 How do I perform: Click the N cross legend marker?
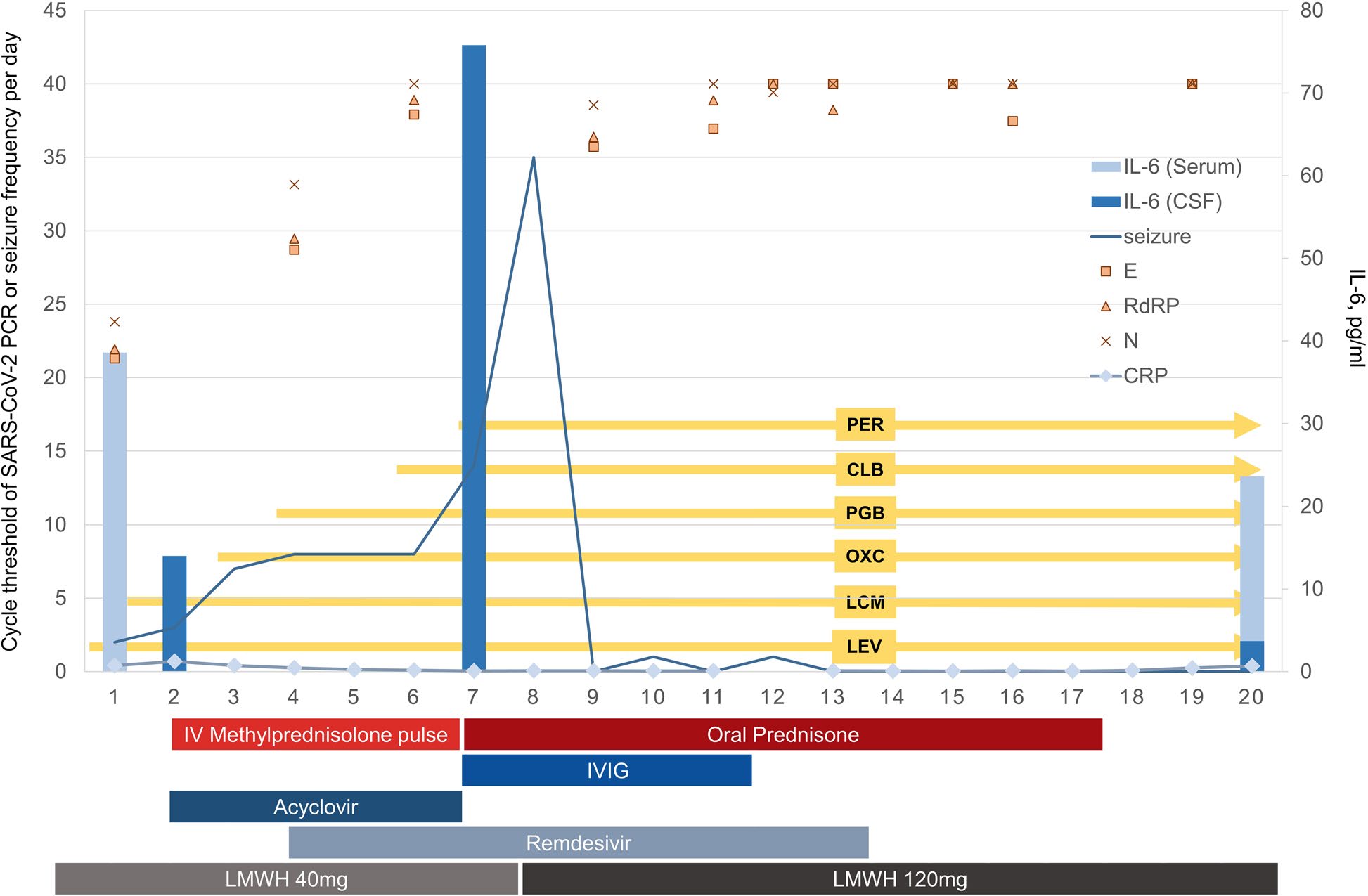[1106, 341]
